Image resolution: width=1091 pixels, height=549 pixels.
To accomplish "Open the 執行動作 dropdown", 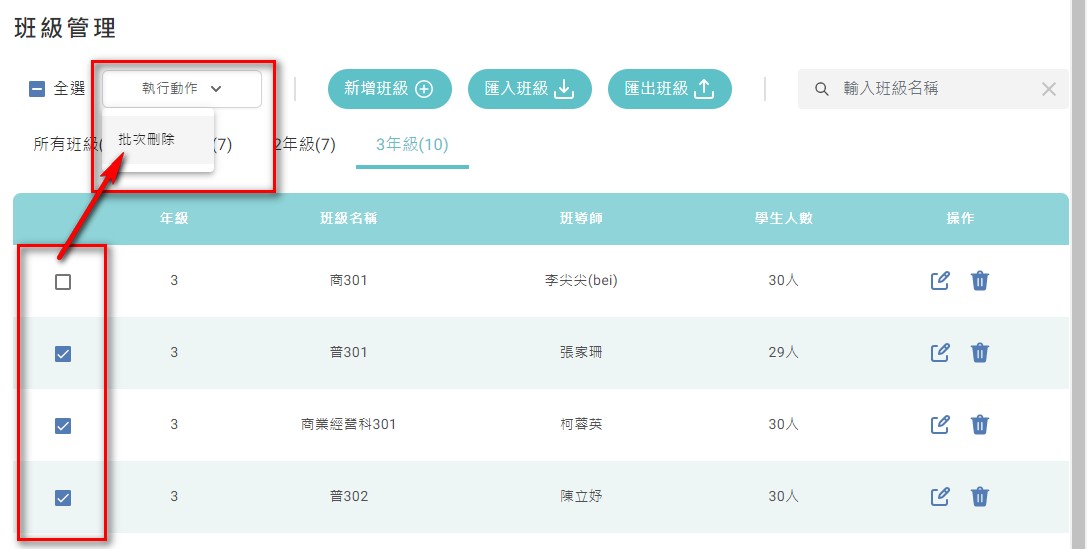I will pyautogui.click(x=182, y=88).
